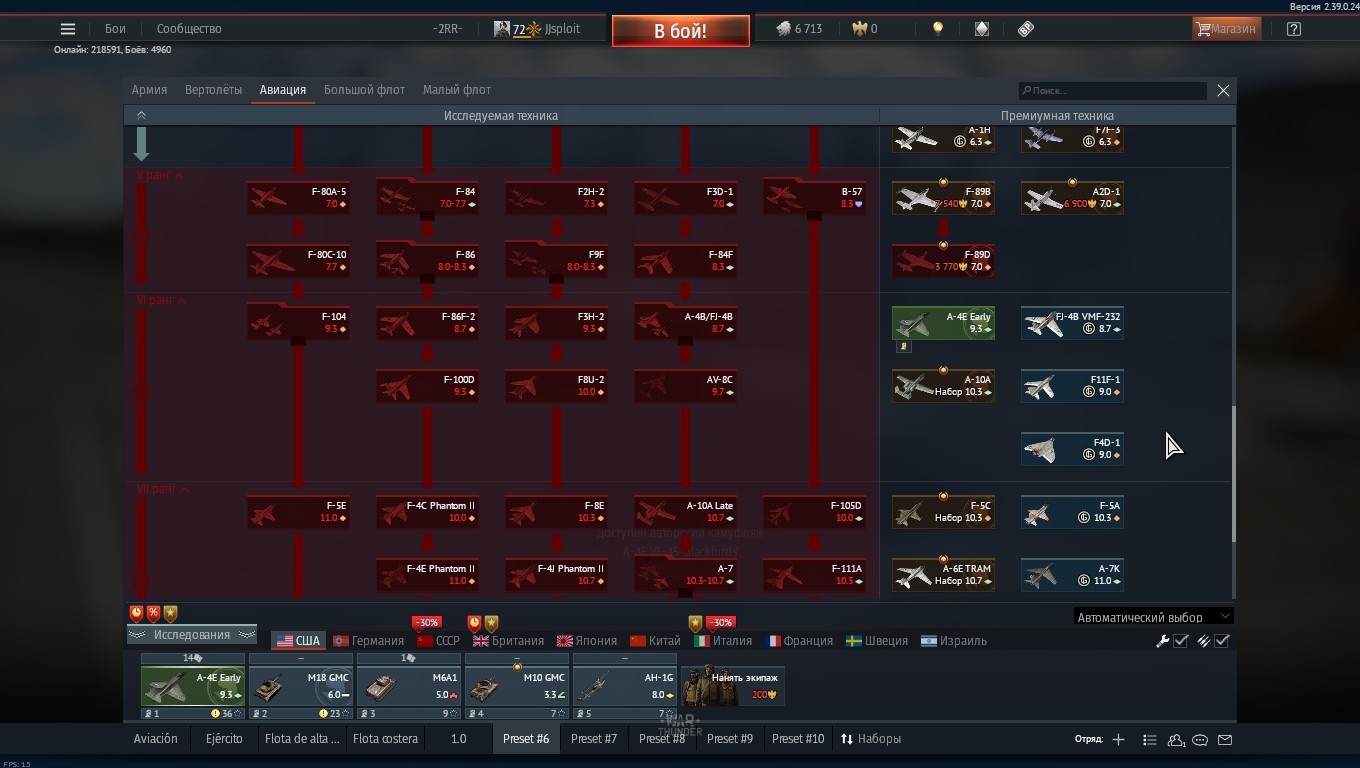
Task: Select the F-89B premium aircraft card
Action: [943, 197]
